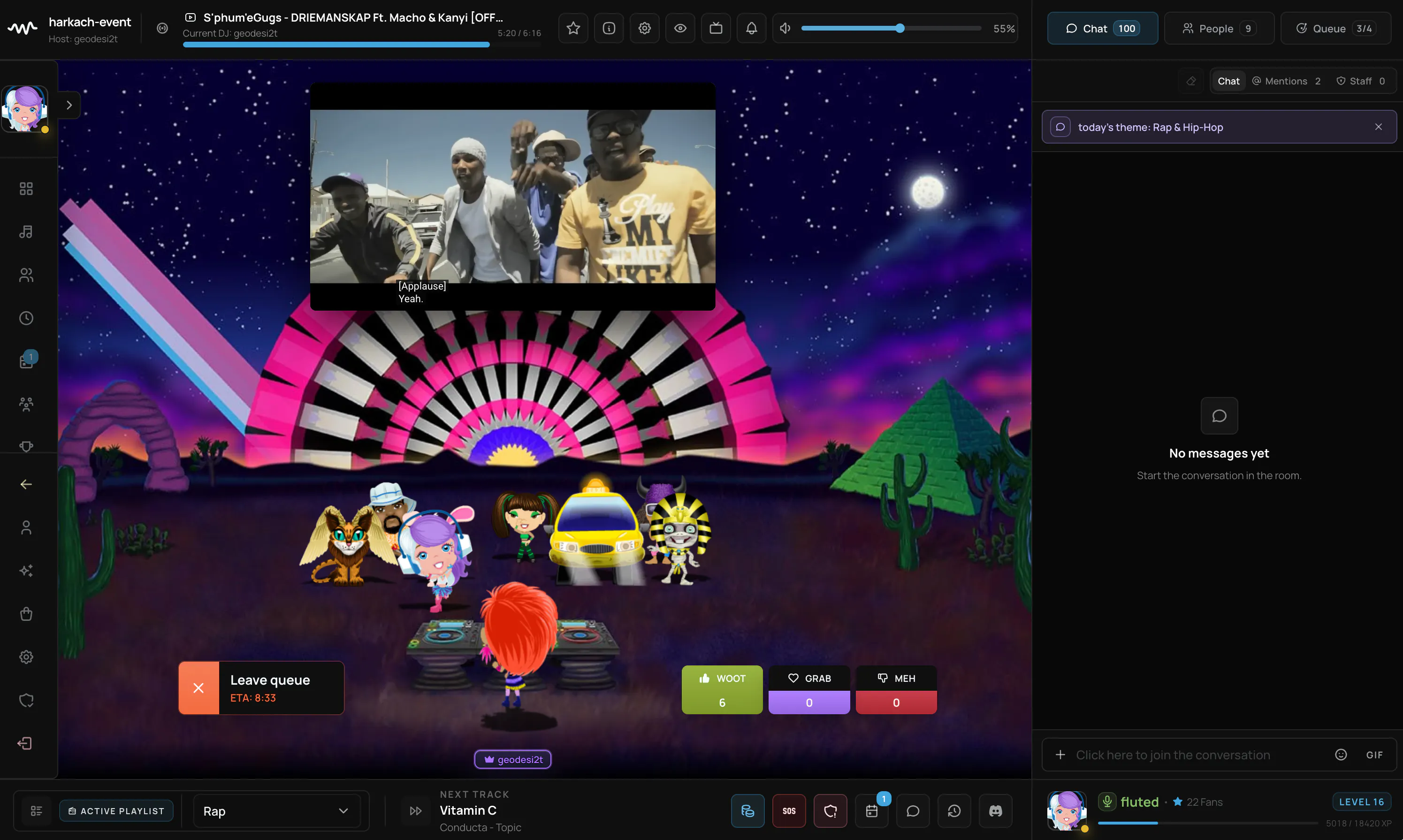Open the history clock icon in sidebar
This screenshot has height=840, width=1403.
pos(26,318)
